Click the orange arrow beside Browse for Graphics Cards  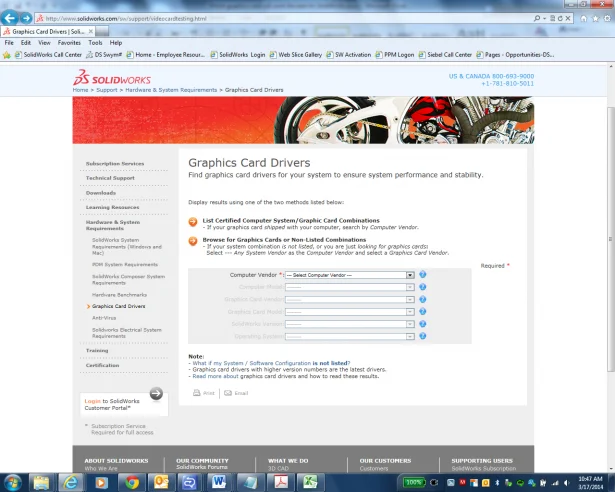pos(193,241)
